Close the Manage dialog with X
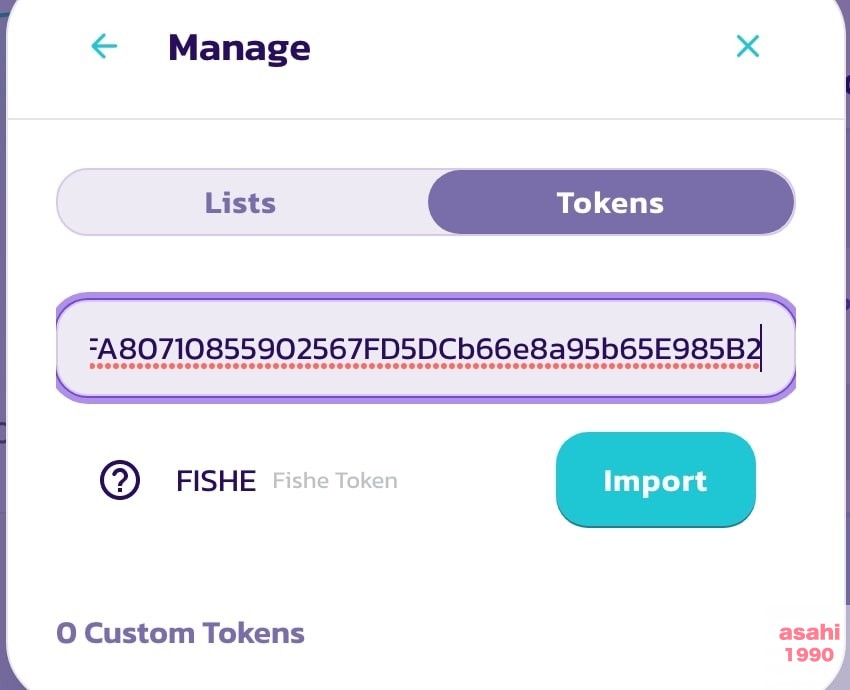 click(747, 46)
